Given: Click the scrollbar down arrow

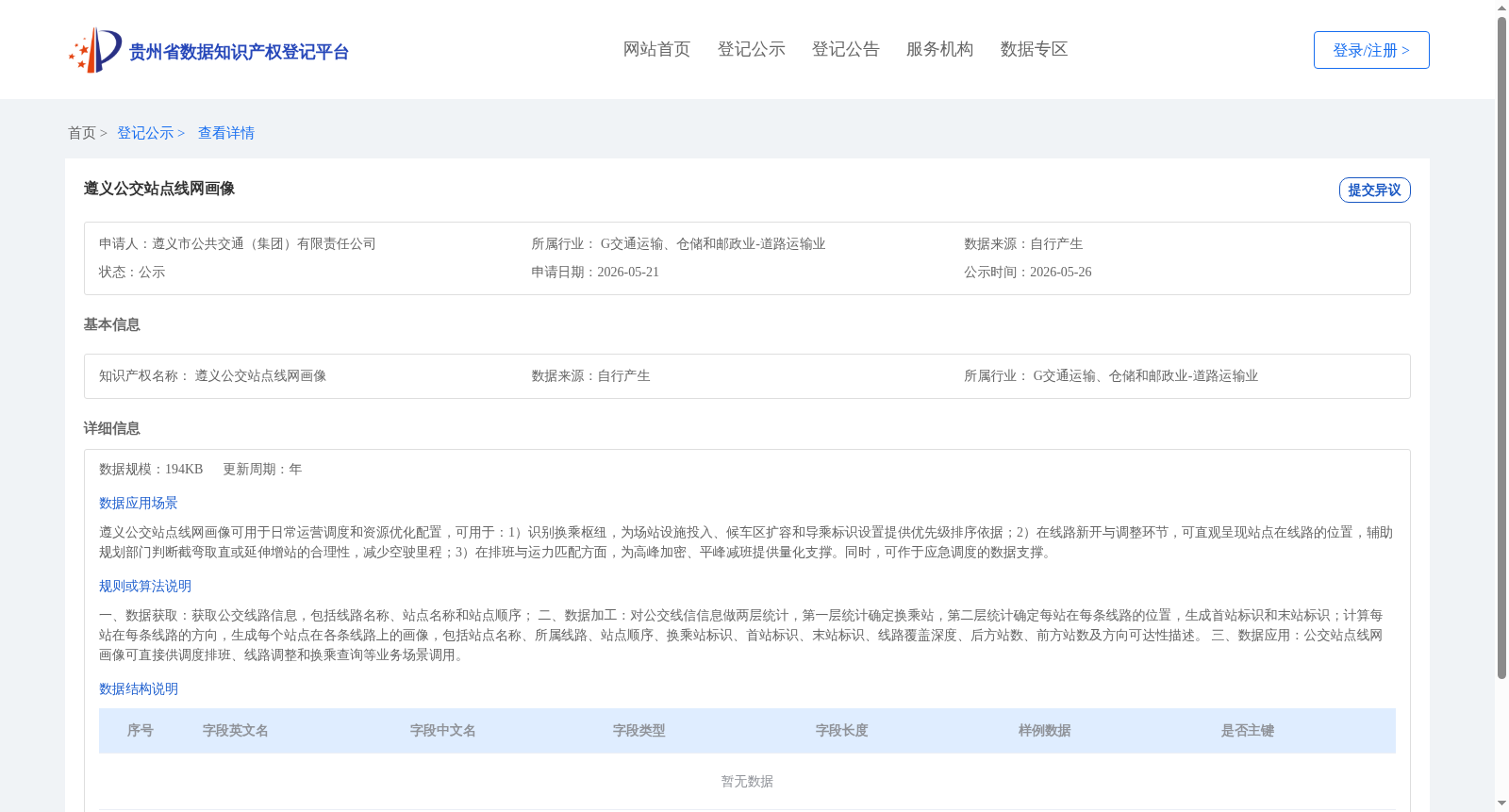Looking at the screenshot, I should tap(1501, 804).
